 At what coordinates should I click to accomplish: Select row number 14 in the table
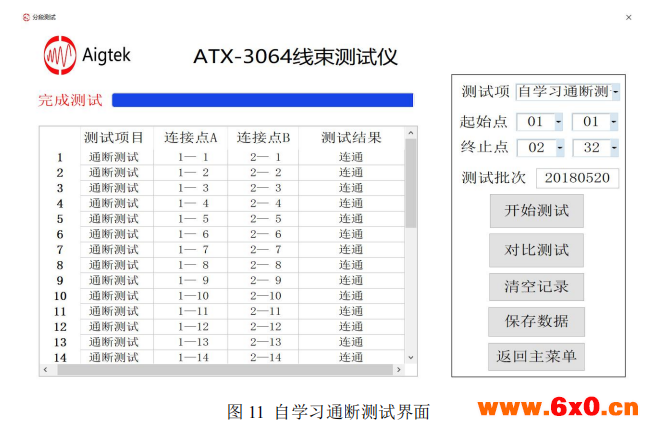point(60,358)
